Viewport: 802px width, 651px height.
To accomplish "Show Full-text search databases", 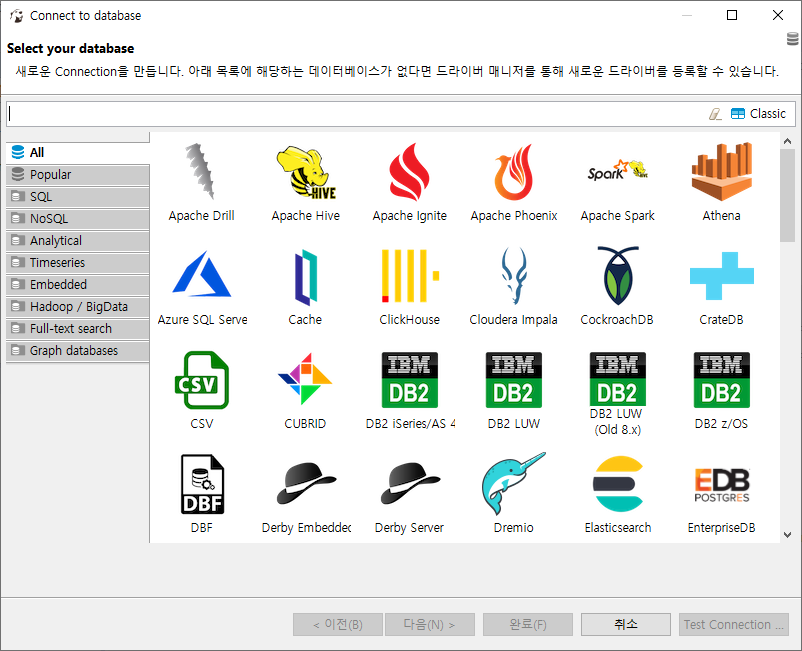I will 78,328.
